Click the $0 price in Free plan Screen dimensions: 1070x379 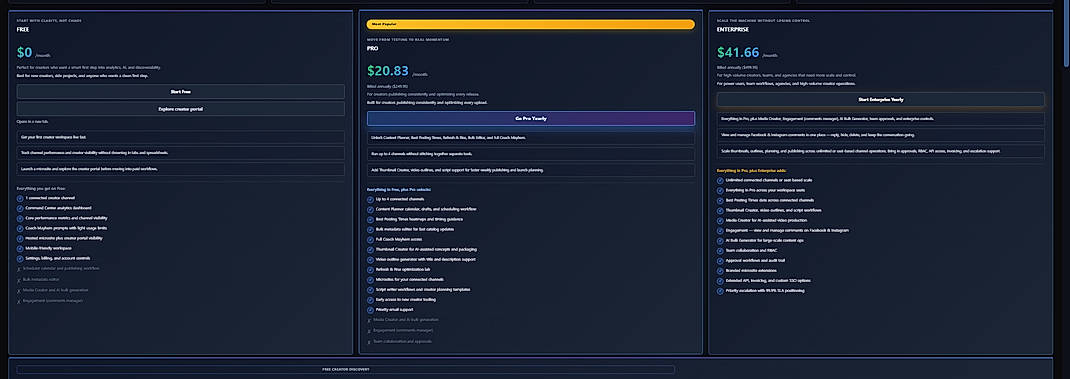25,53
